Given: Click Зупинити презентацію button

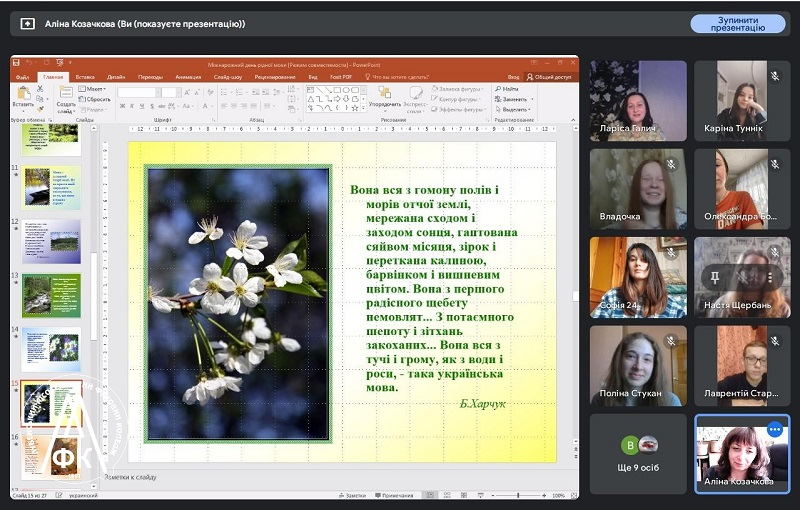Looking at the screenshot, I should coord(738,24).
